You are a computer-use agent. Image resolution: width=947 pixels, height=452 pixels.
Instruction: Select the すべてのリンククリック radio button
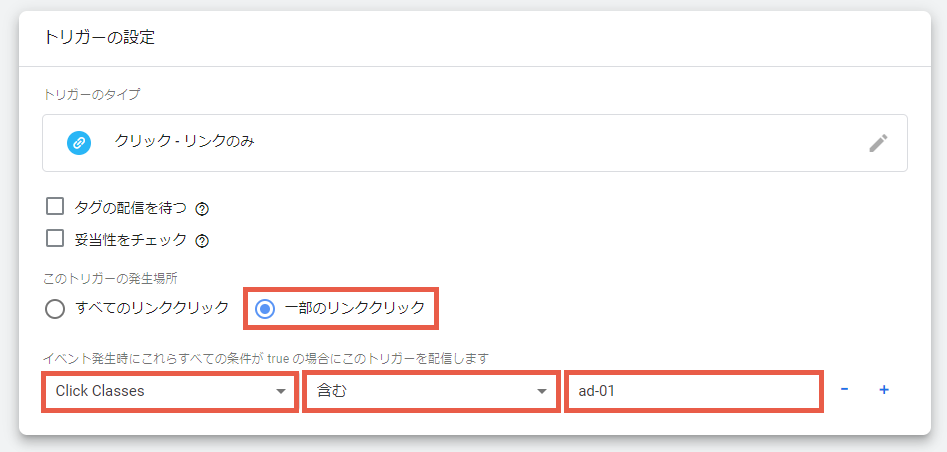click(54, 309)
